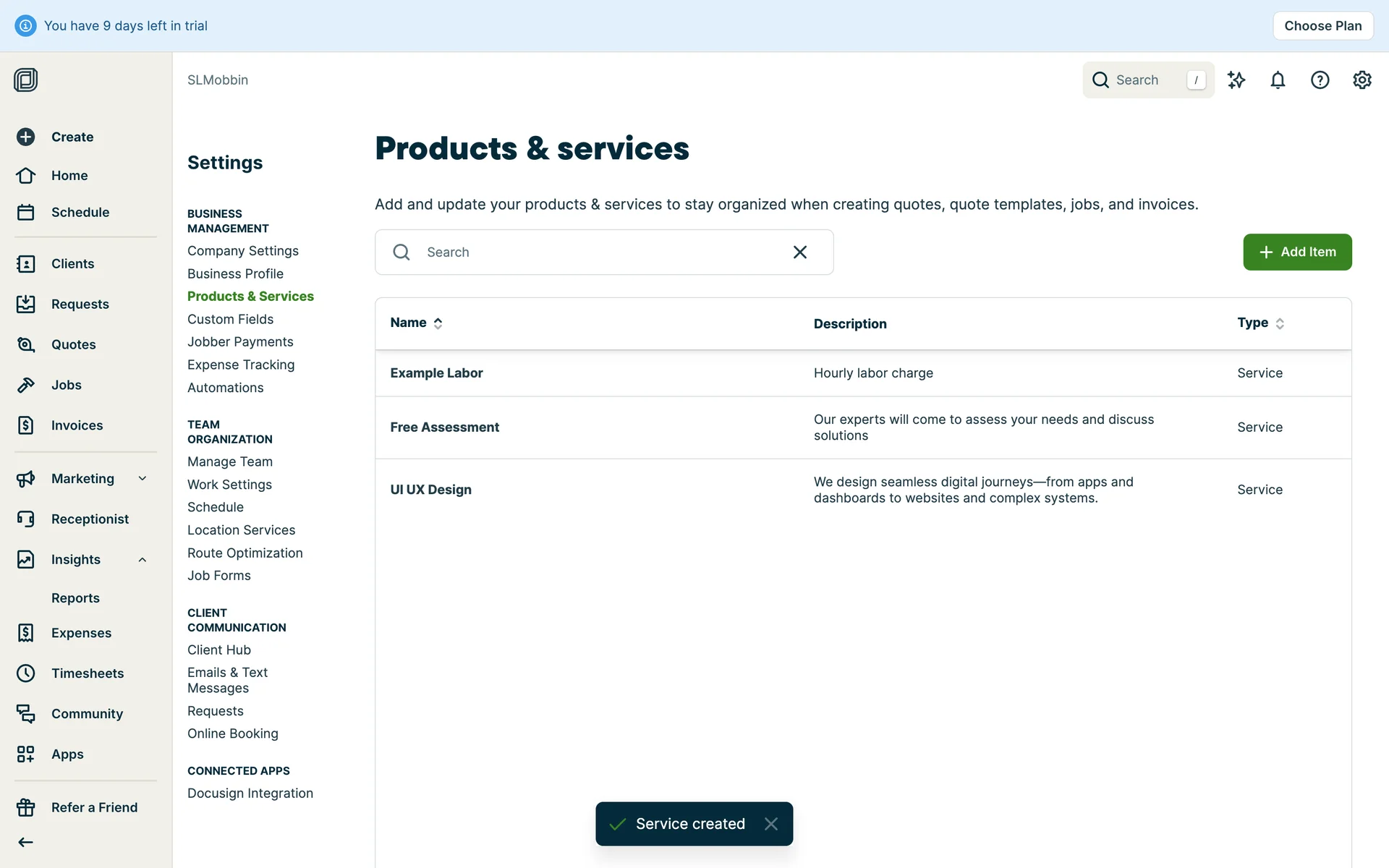Clear the products search field
The height and width of the screenshot is (868, 1389).
(x=799, y=252)
